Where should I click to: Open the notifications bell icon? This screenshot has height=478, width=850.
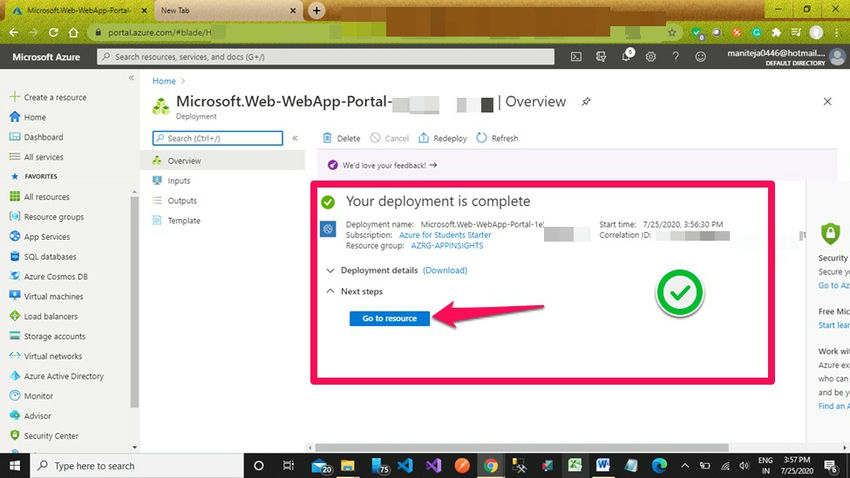tap(626, 56)
